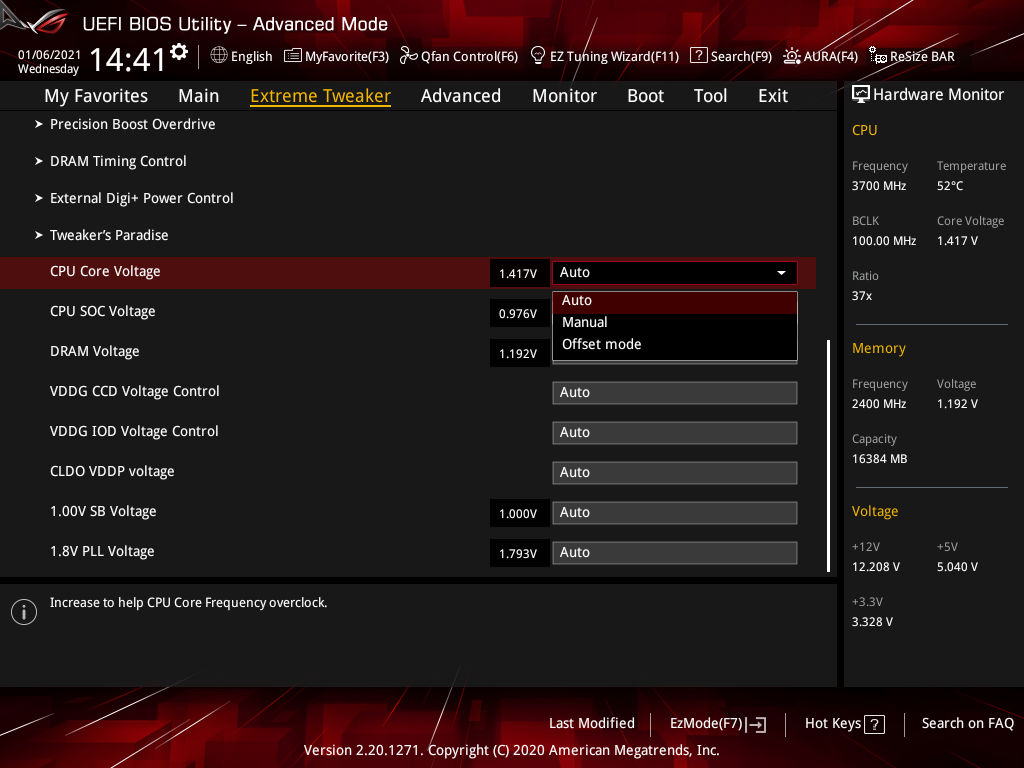Open Hot Keys help
The image size is (1024, 768).
coord(844,724)
